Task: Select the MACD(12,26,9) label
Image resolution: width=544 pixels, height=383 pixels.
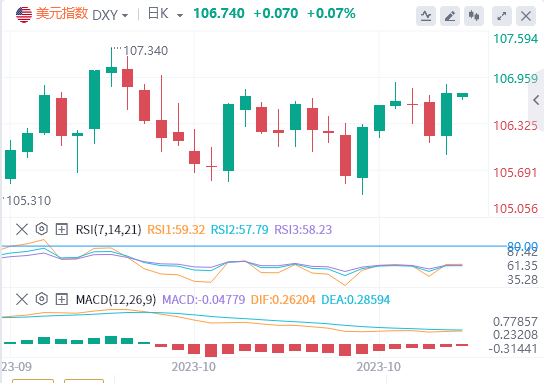Action: pyautogui.click(x=116, y=299)
